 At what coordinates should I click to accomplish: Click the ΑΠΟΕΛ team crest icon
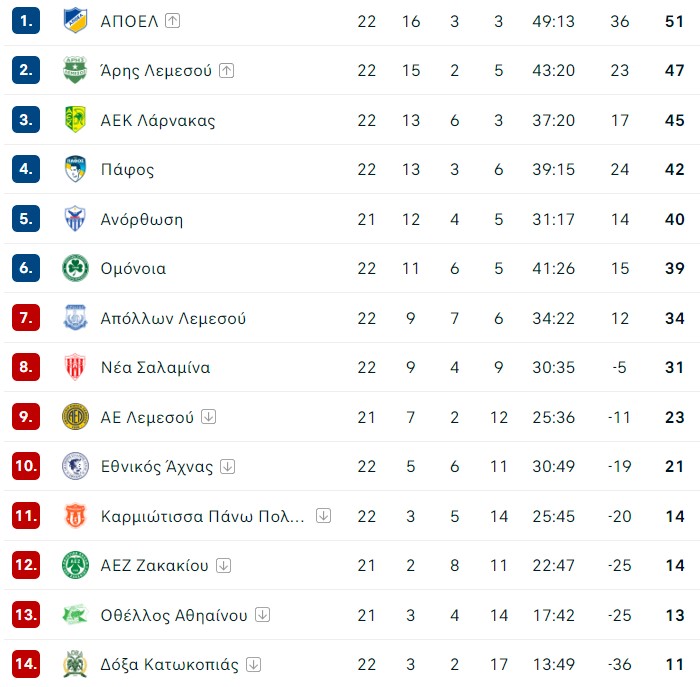pyautogui.click(x=75, y=21)
